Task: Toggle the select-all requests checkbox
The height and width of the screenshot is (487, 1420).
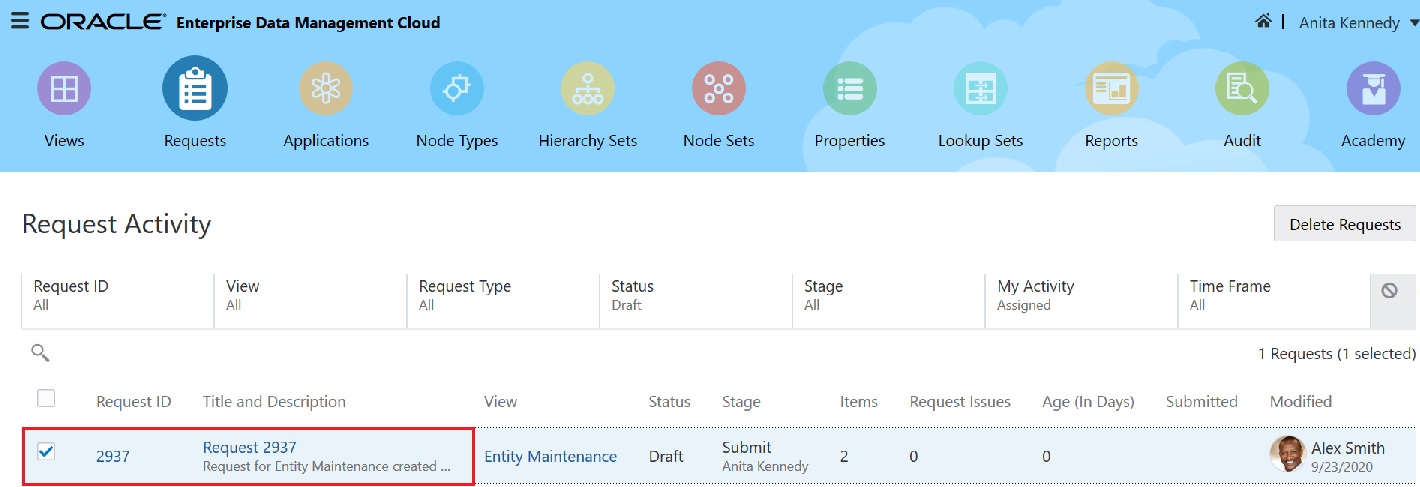Action: click(x=46, y=399)
